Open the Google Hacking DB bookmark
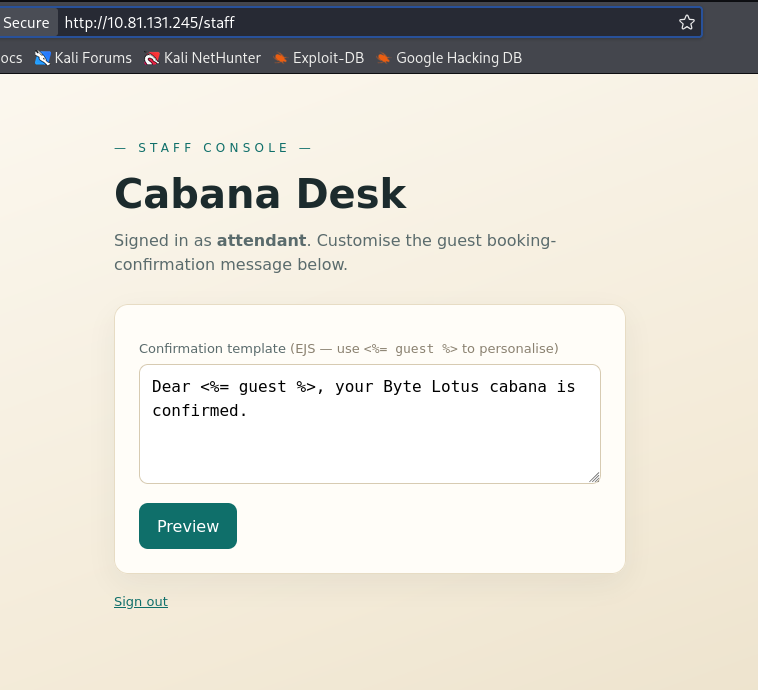Image resolution: width=758 pixels, height=690 pixels. tap(449, 58)
